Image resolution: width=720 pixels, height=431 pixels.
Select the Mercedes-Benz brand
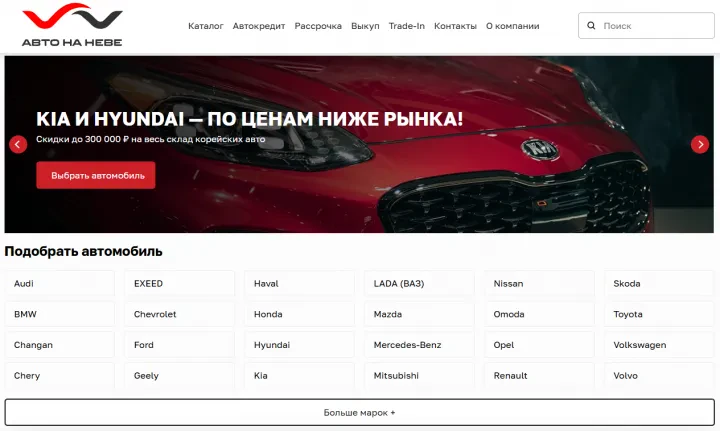tap(420, 345)
